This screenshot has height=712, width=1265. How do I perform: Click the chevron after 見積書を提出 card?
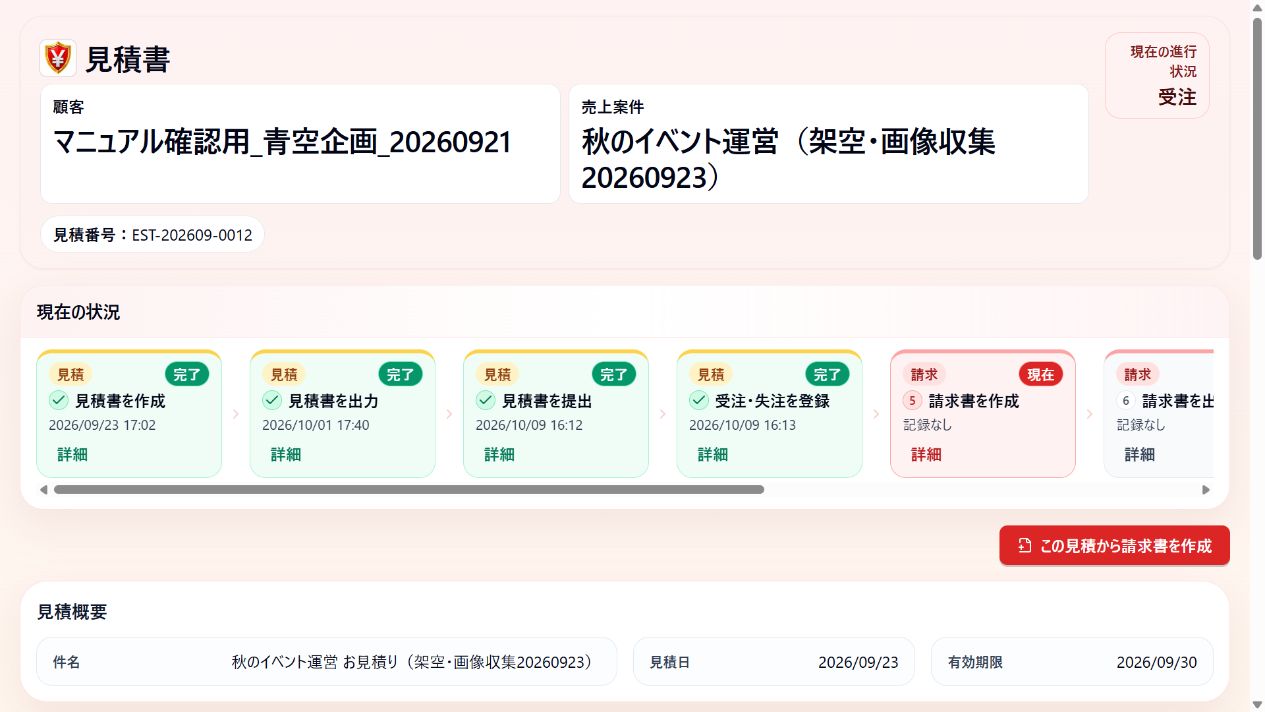click(662, 414)
